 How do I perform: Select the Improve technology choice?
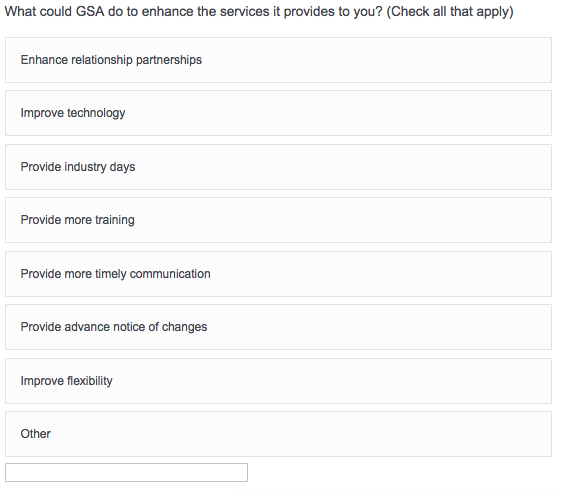(278, 113)
